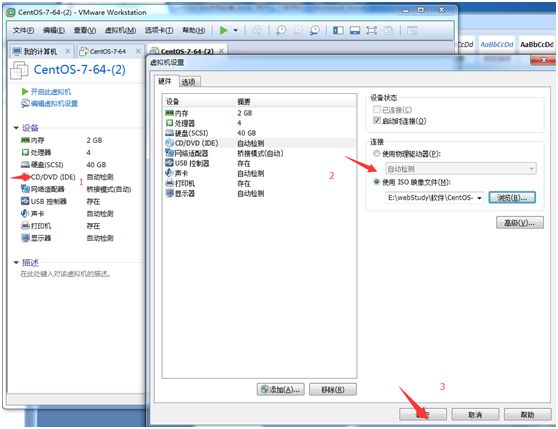558x429 pixels.
Task: Select the 处理器 row in settings dialog
Action: point(259,123)
